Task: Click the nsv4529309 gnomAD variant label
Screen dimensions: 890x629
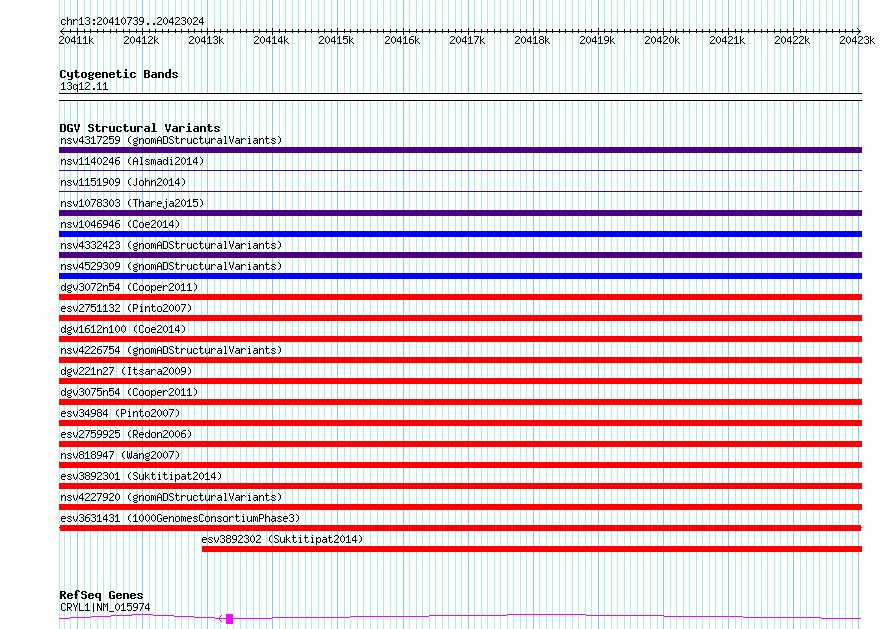Action: (x=171, y=266)
